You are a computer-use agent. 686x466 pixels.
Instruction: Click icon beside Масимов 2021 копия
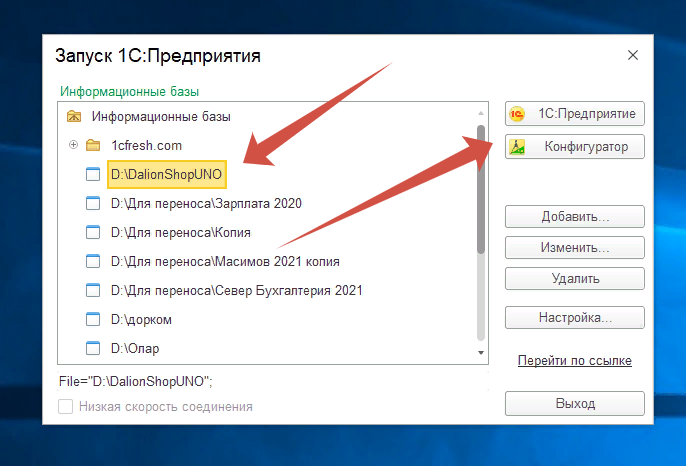coord(93,261)
